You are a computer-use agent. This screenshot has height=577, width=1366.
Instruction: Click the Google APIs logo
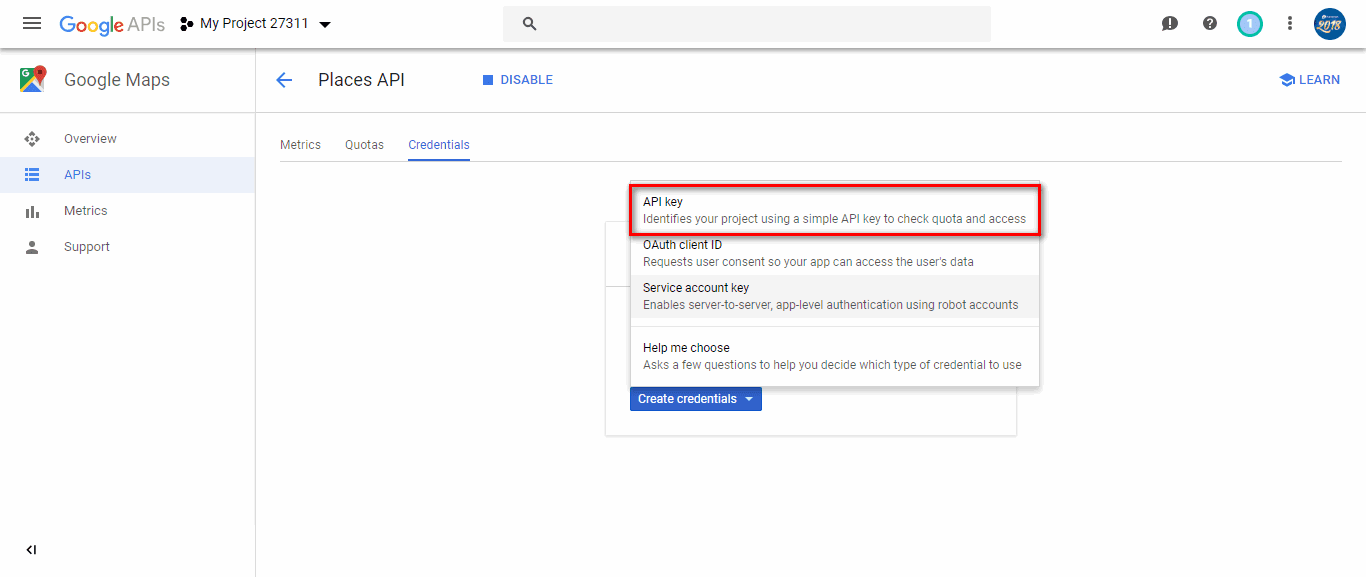coord(112,24)
